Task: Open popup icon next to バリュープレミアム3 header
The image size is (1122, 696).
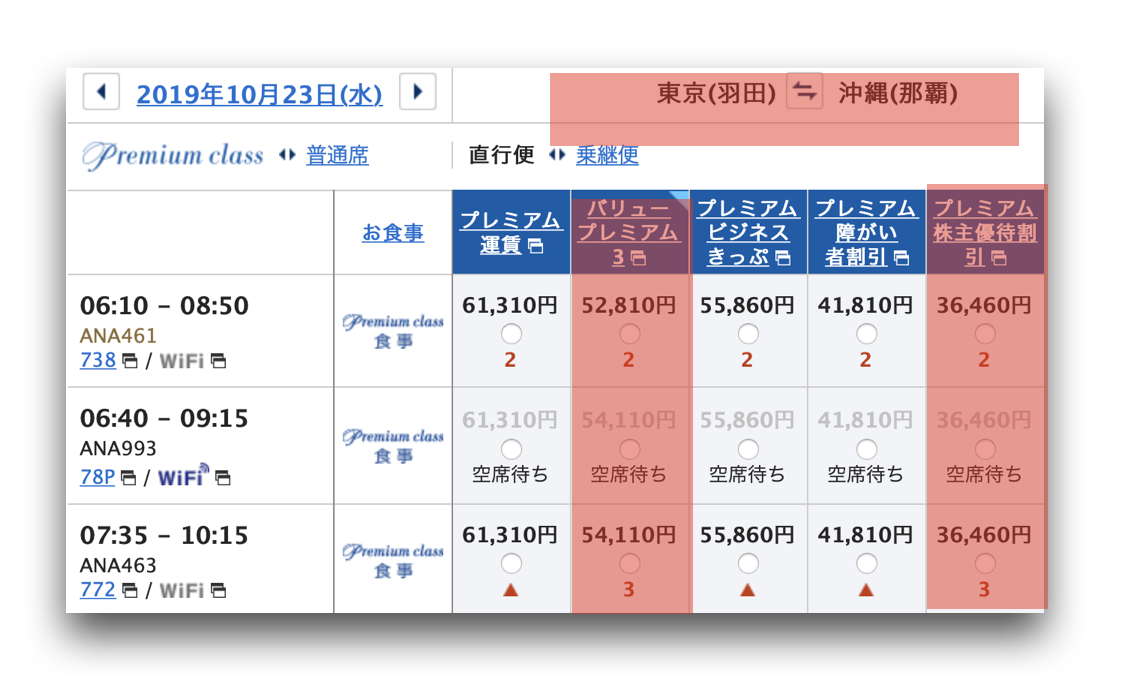Action: coord(638,258)
